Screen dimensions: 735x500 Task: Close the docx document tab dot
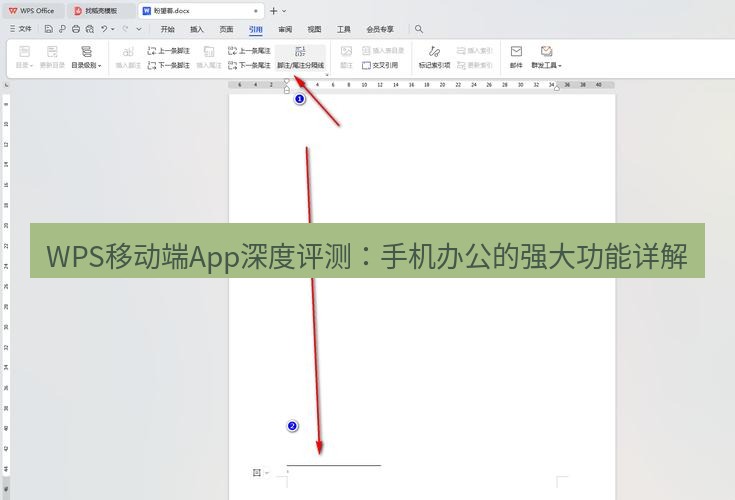click(x=256, y=10)
